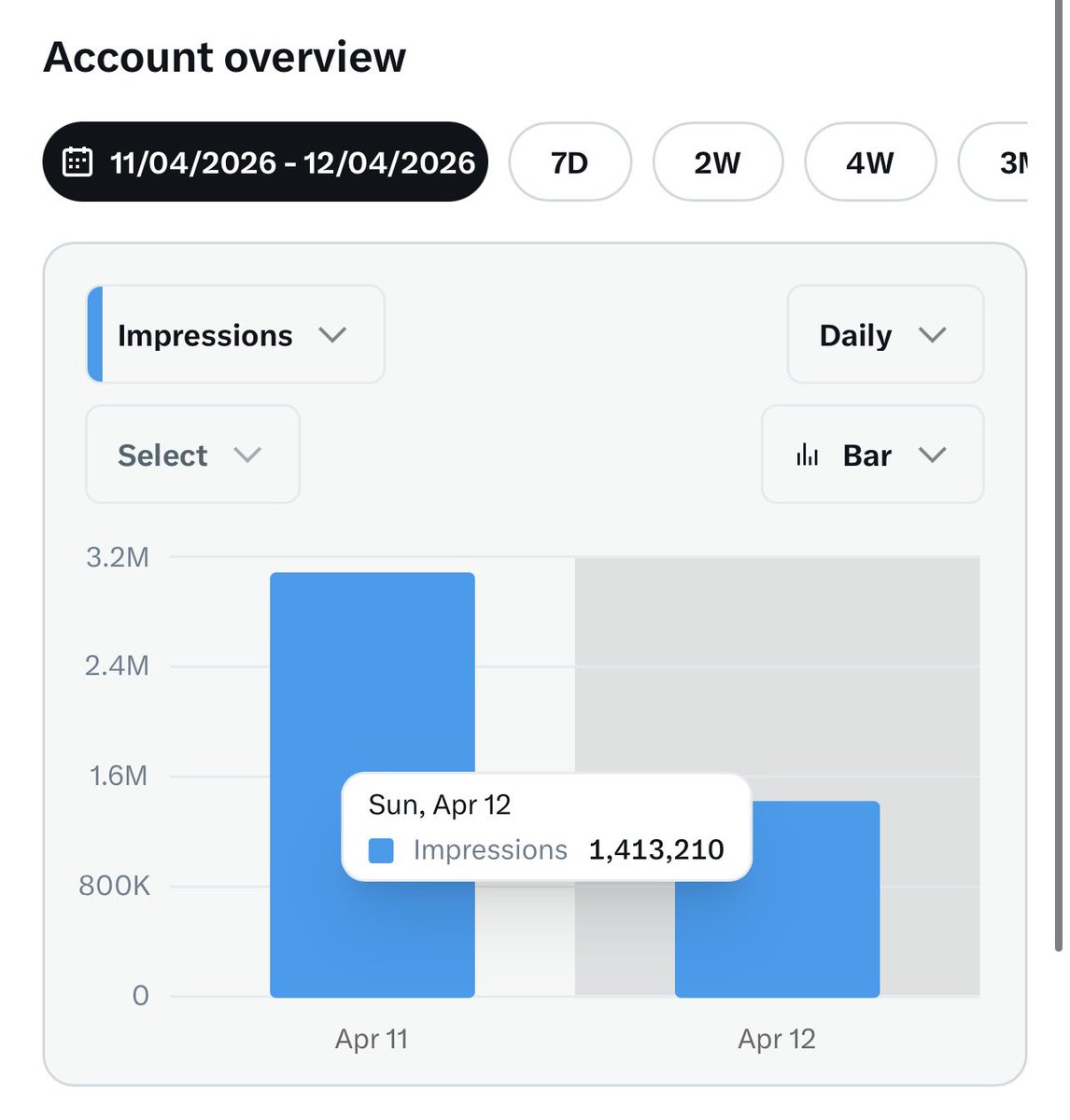Click the Apr 12 axis label
Image resolution: width=1070 pixels, height=1120 pixels.
pyautogui.click(x=777, y=1039)
